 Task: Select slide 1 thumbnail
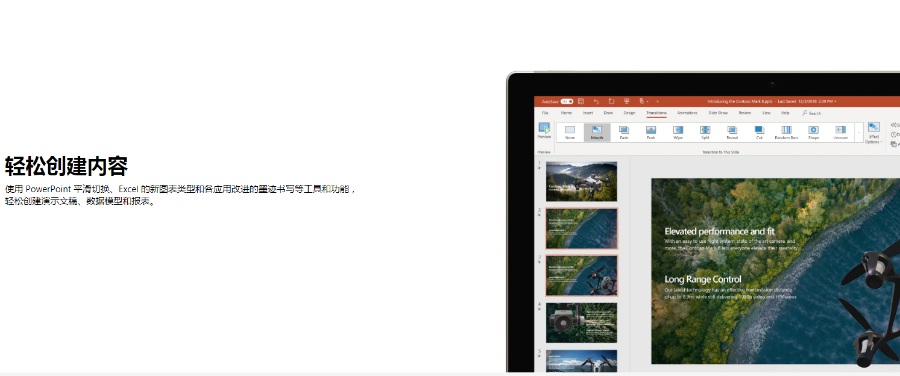click(x=581, y=181)
